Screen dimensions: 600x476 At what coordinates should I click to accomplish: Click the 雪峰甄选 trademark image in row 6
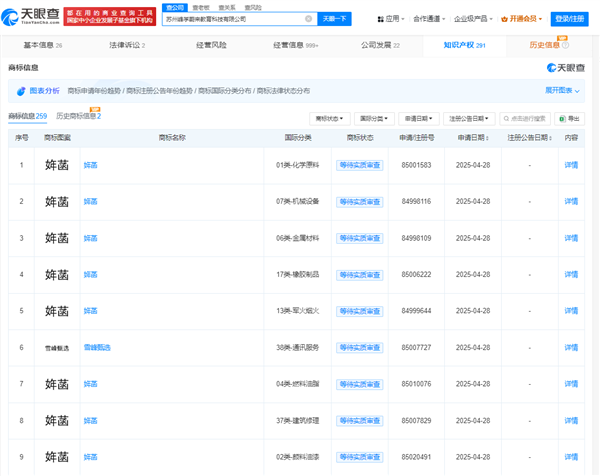coord(57,347)
